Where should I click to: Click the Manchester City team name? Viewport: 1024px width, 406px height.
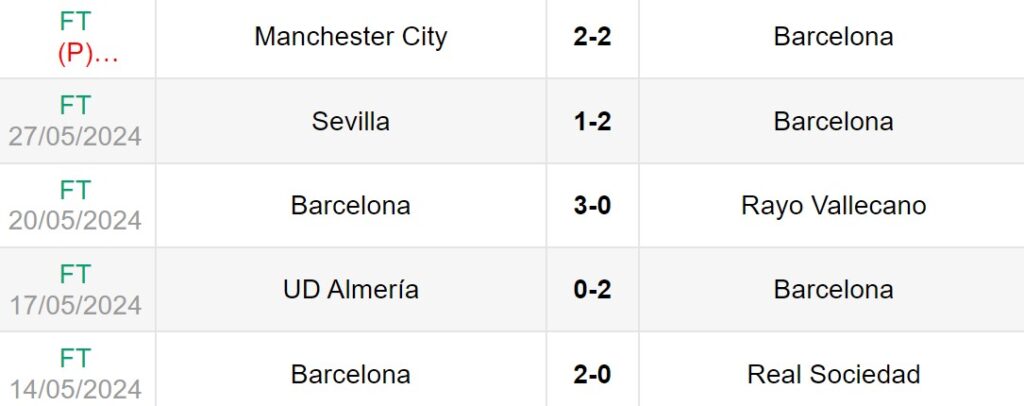click(x=351, y=37)
